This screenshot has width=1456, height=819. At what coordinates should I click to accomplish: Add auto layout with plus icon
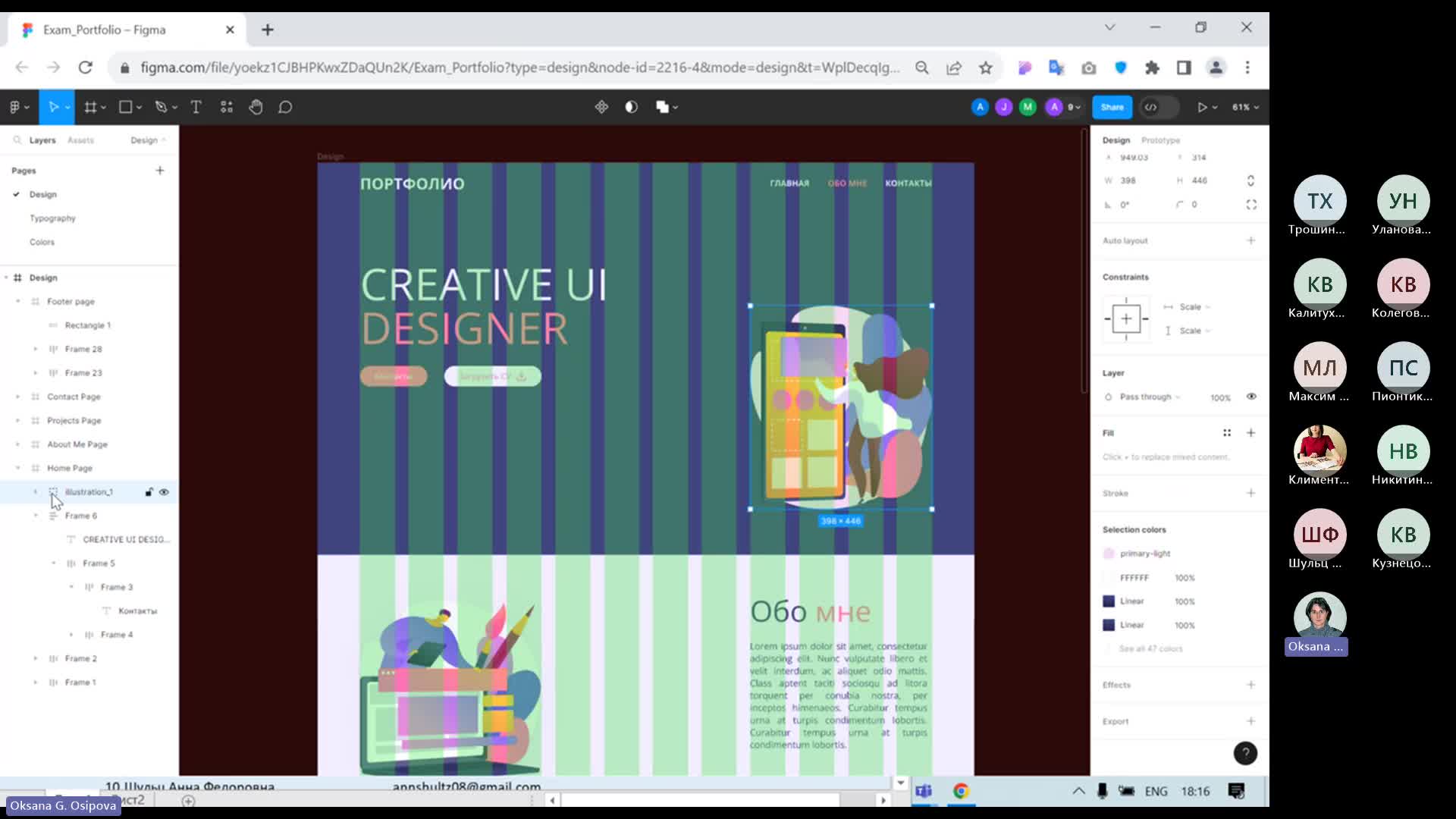click(x=1250, y=240)
